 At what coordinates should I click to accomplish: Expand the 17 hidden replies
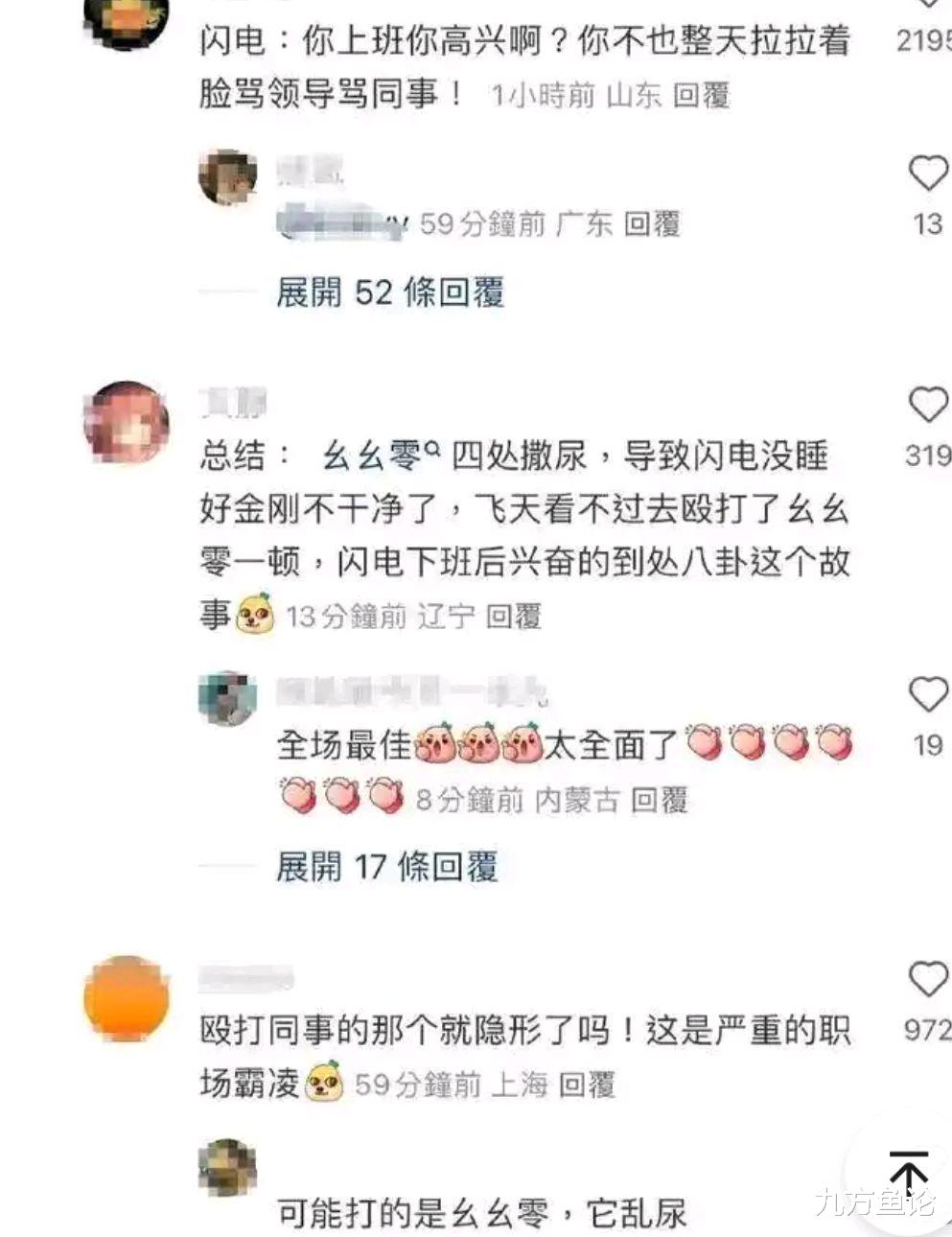pos(387,868)
